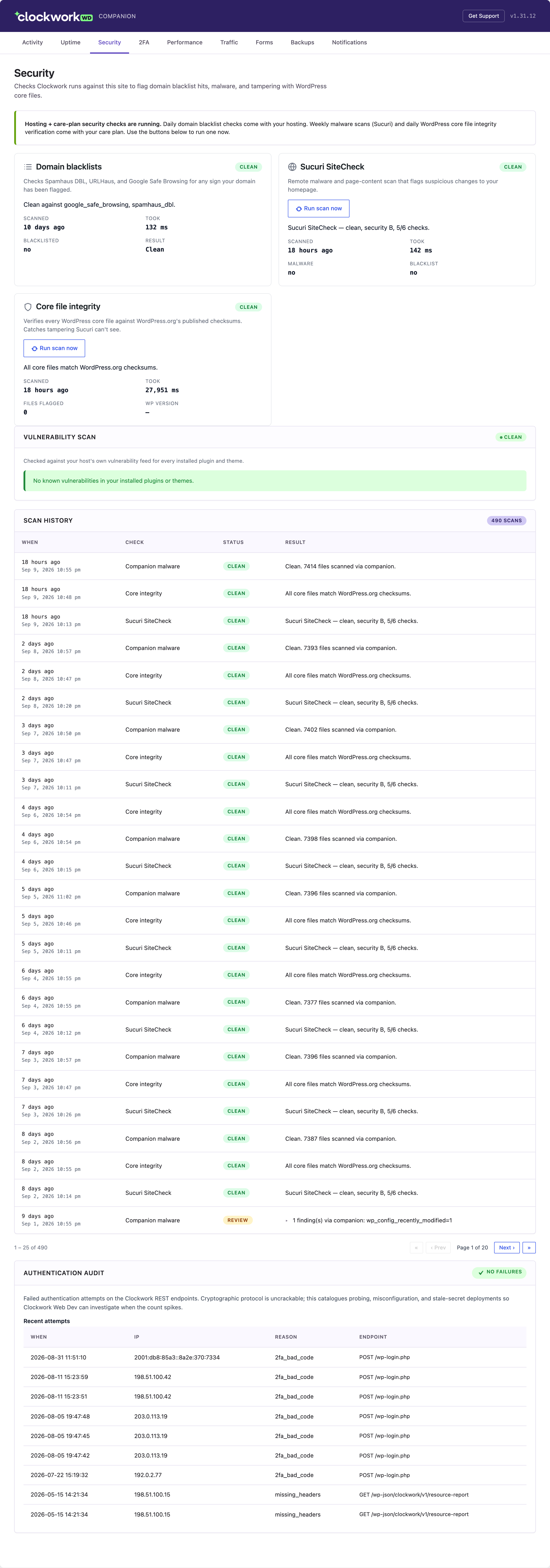
Task: Run Sucuri SiteCheck scan now
Action: point(319,208)
